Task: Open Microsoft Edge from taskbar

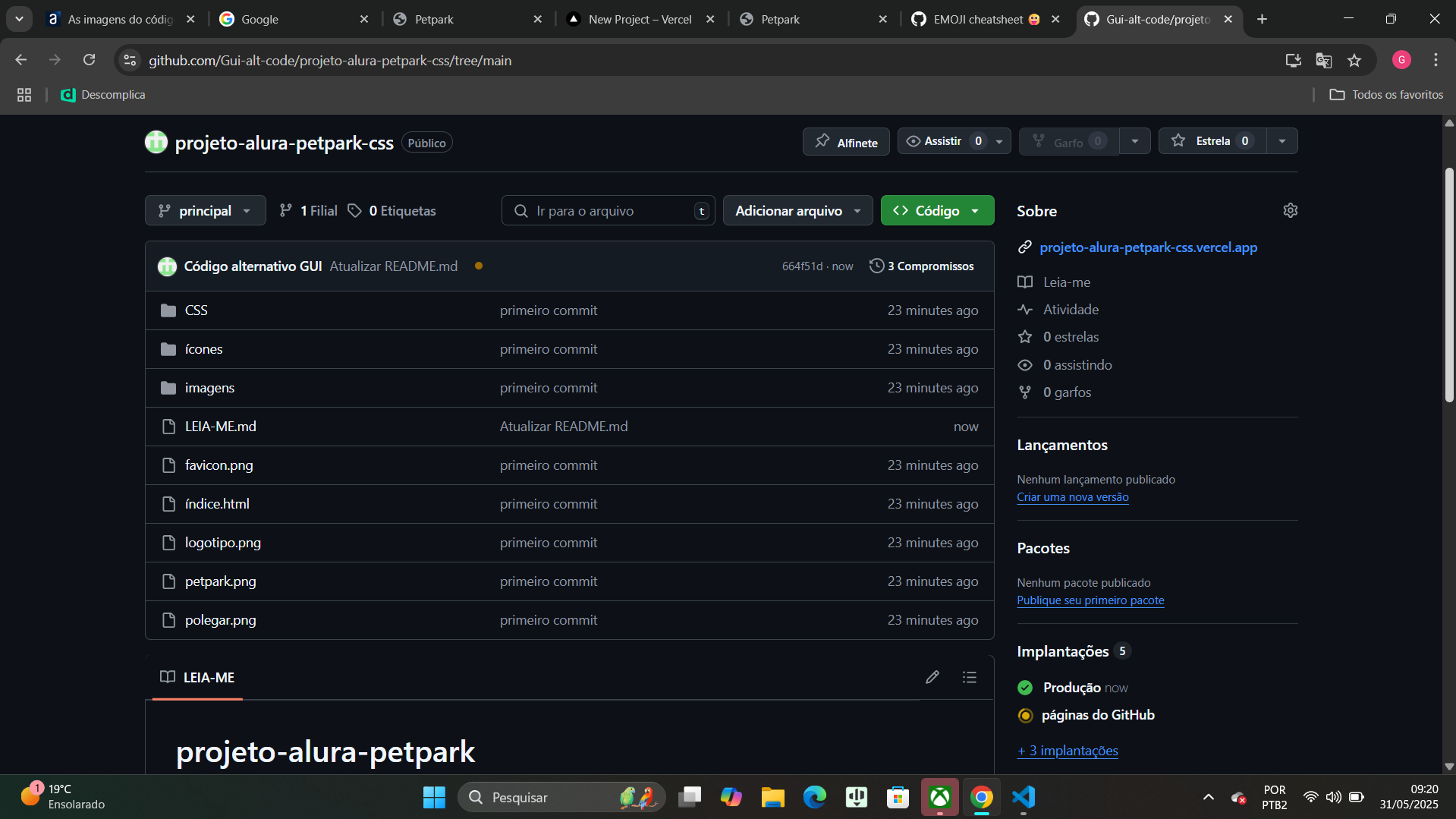Action: tap(815, 797)
